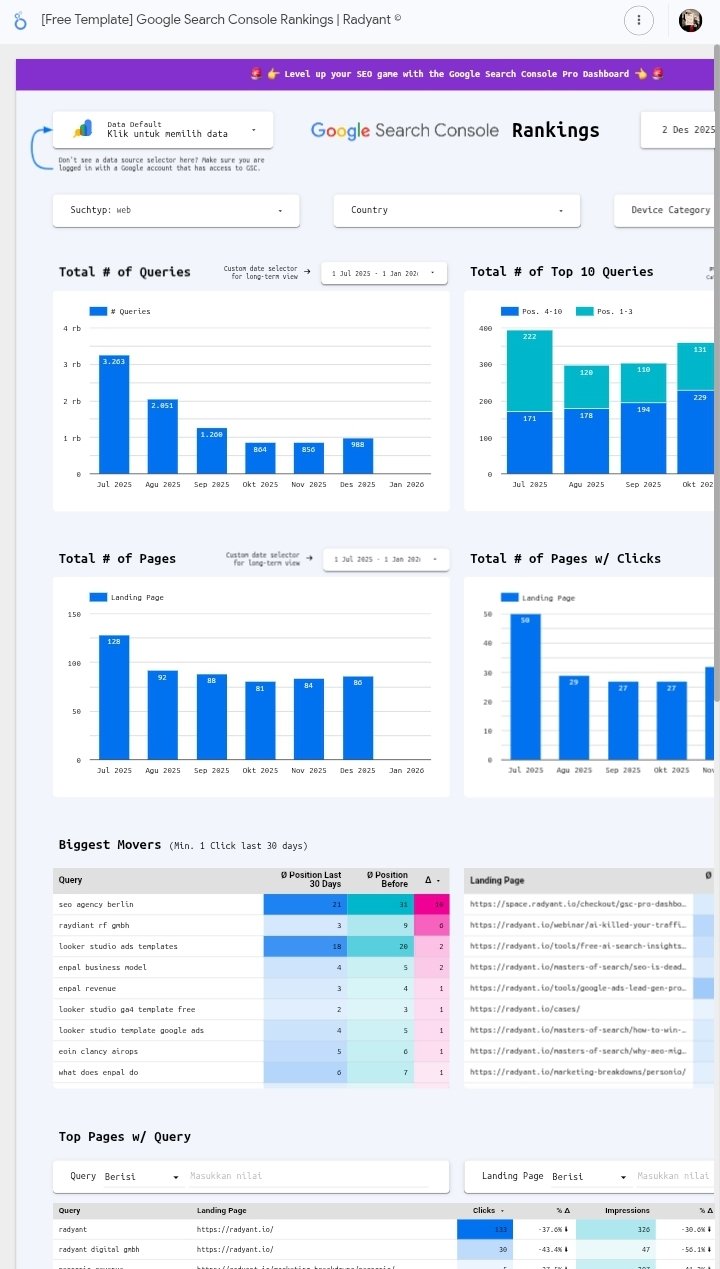Select the Des 2025 bar labeled 988
Image resolution: width=720 pixels, height=1269 pixels.
pyautogui.click(x=358, y=456)
